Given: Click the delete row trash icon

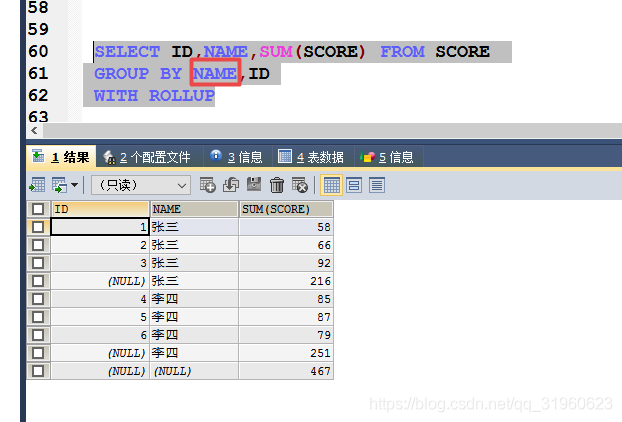Looking at the screenshot, I should pyautogui.click(x=277, y=185).
